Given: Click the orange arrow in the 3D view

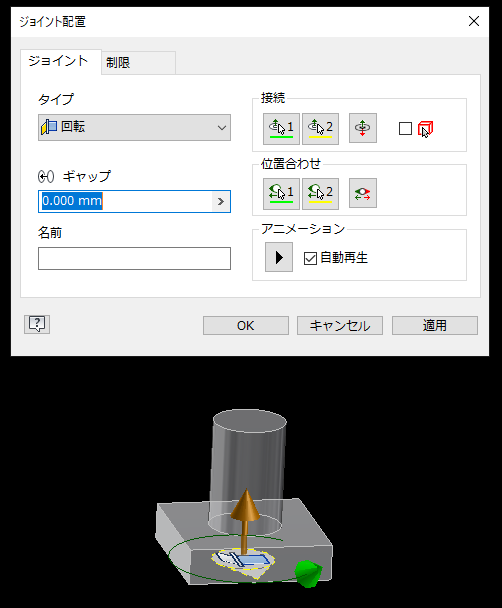Looking at the screenshot, I should click(245, 520).
